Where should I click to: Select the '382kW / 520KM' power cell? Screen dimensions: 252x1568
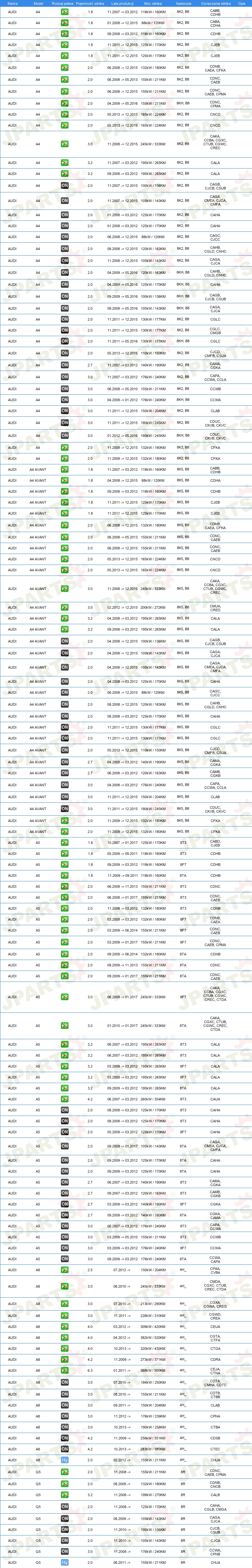153,1337
